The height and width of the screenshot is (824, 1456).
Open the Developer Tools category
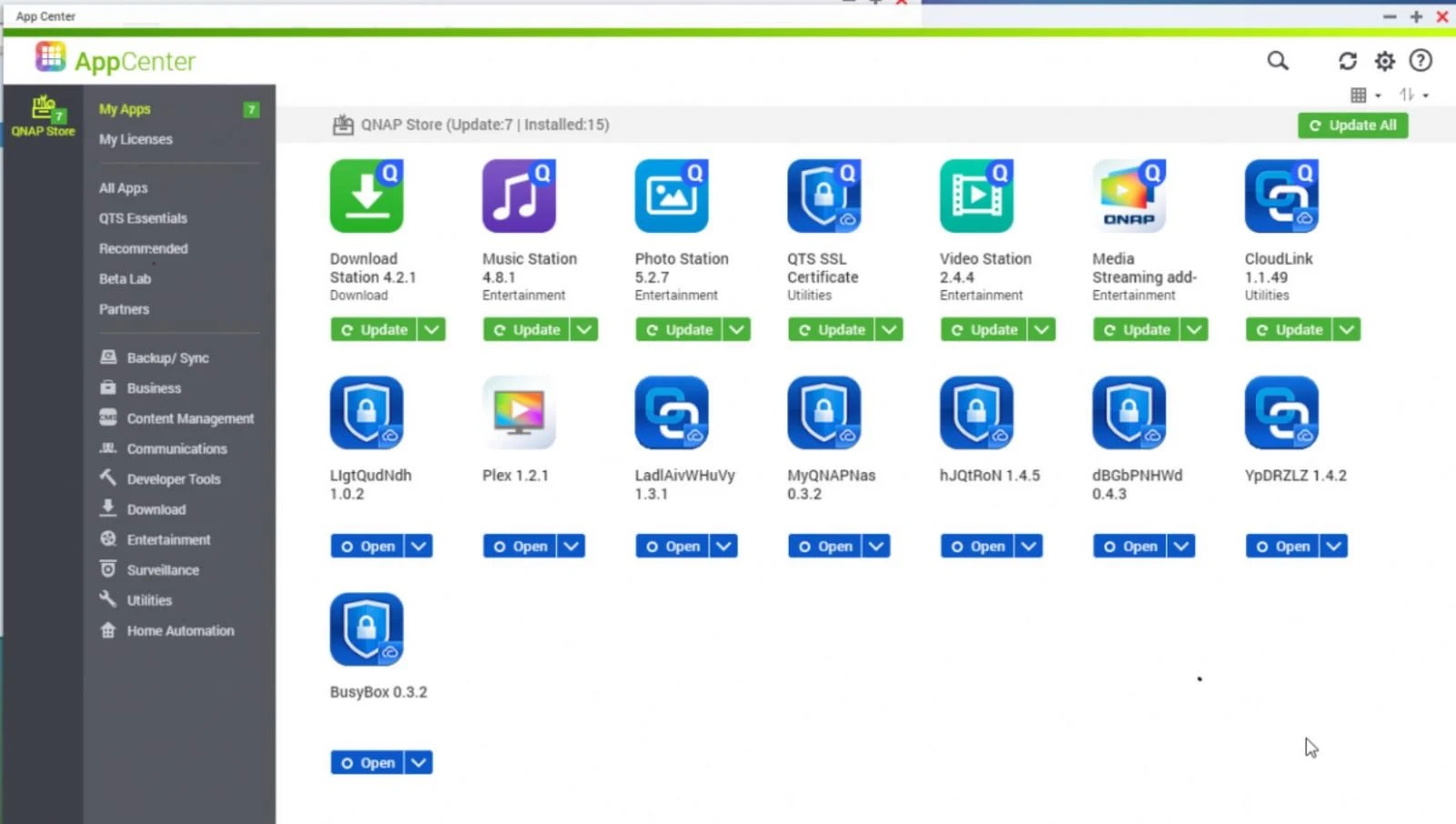tap(160, 478)
